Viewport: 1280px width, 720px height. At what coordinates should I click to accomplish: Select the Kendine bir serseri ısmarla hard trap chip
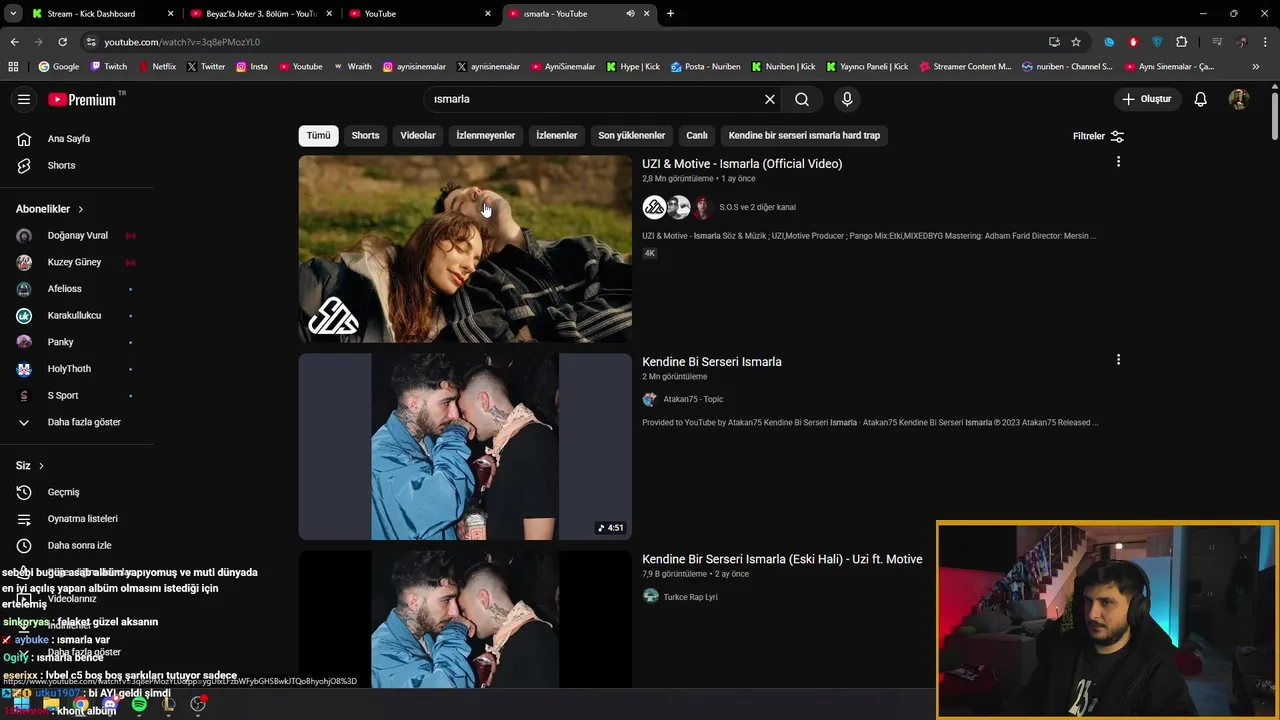tap(804, 136)
